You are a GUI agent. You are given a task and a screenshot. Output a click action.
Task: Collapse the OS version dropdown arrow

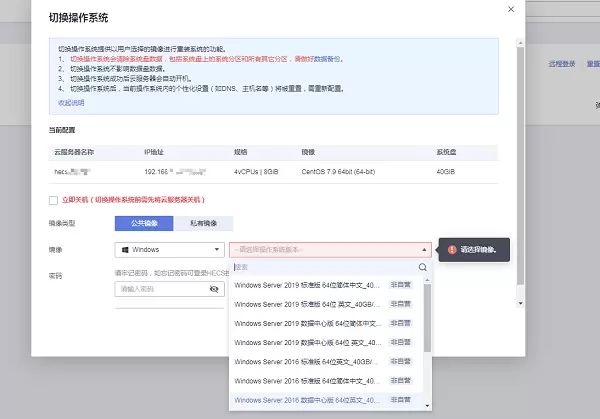click(424, 250)
